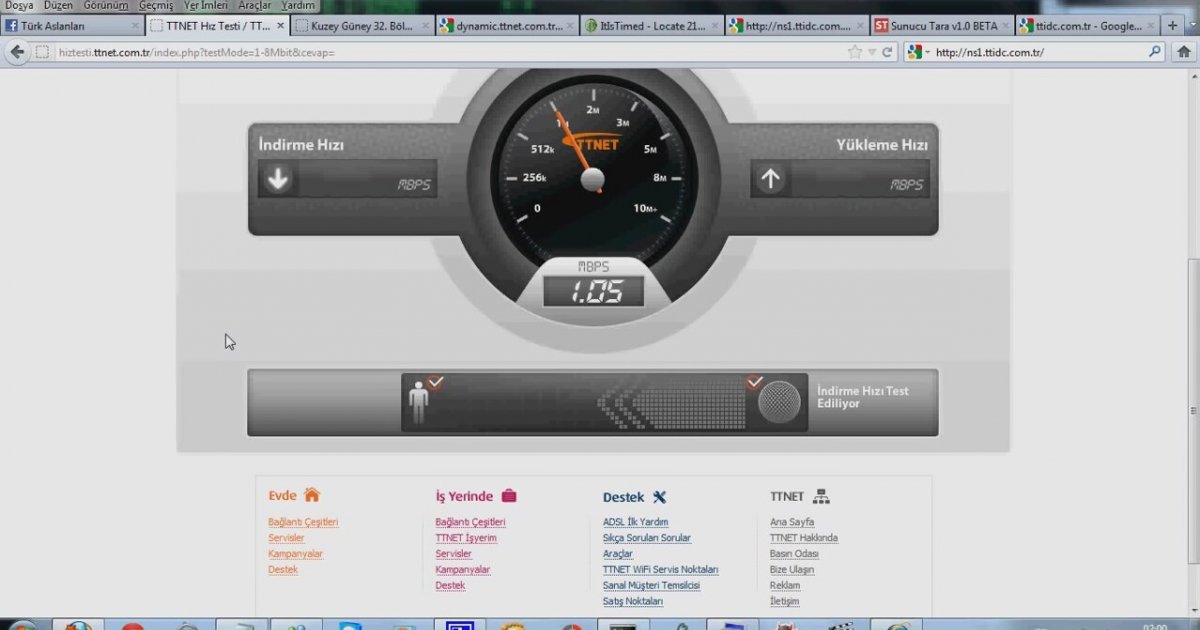Click the Yükleme Hızı label

coord(882,145)
